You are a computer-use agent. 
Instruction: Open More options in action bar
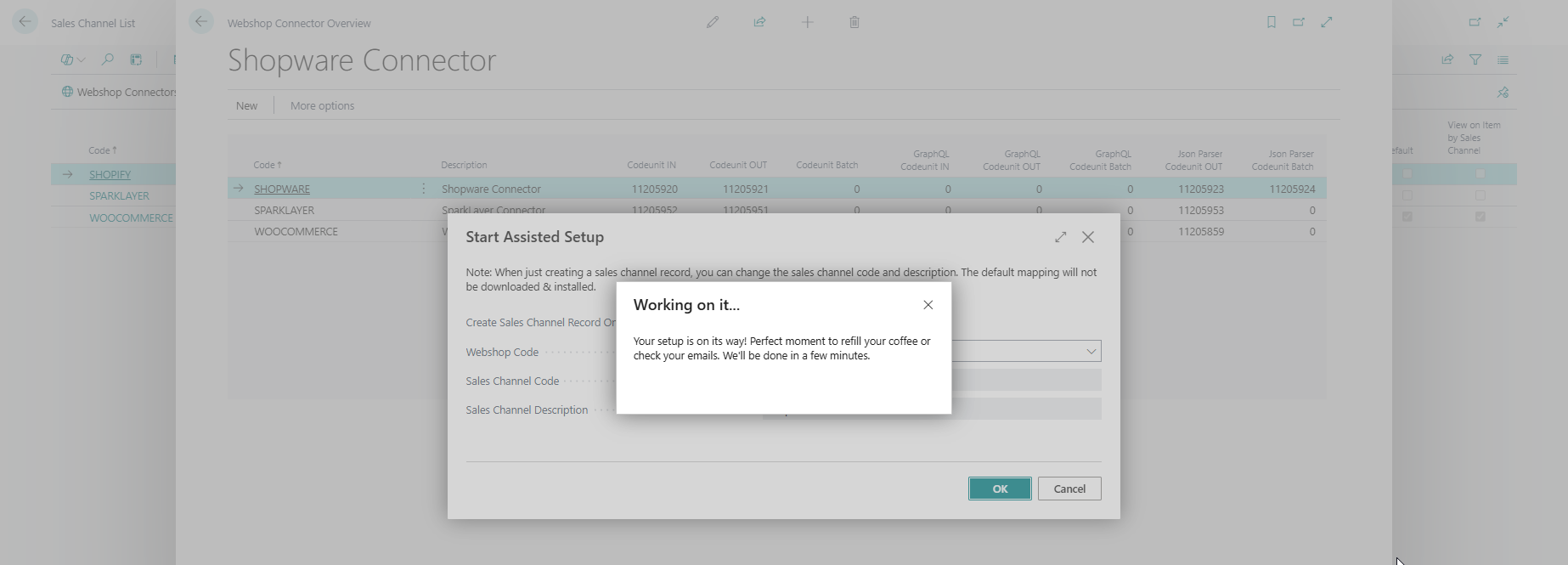pos(322,105)
